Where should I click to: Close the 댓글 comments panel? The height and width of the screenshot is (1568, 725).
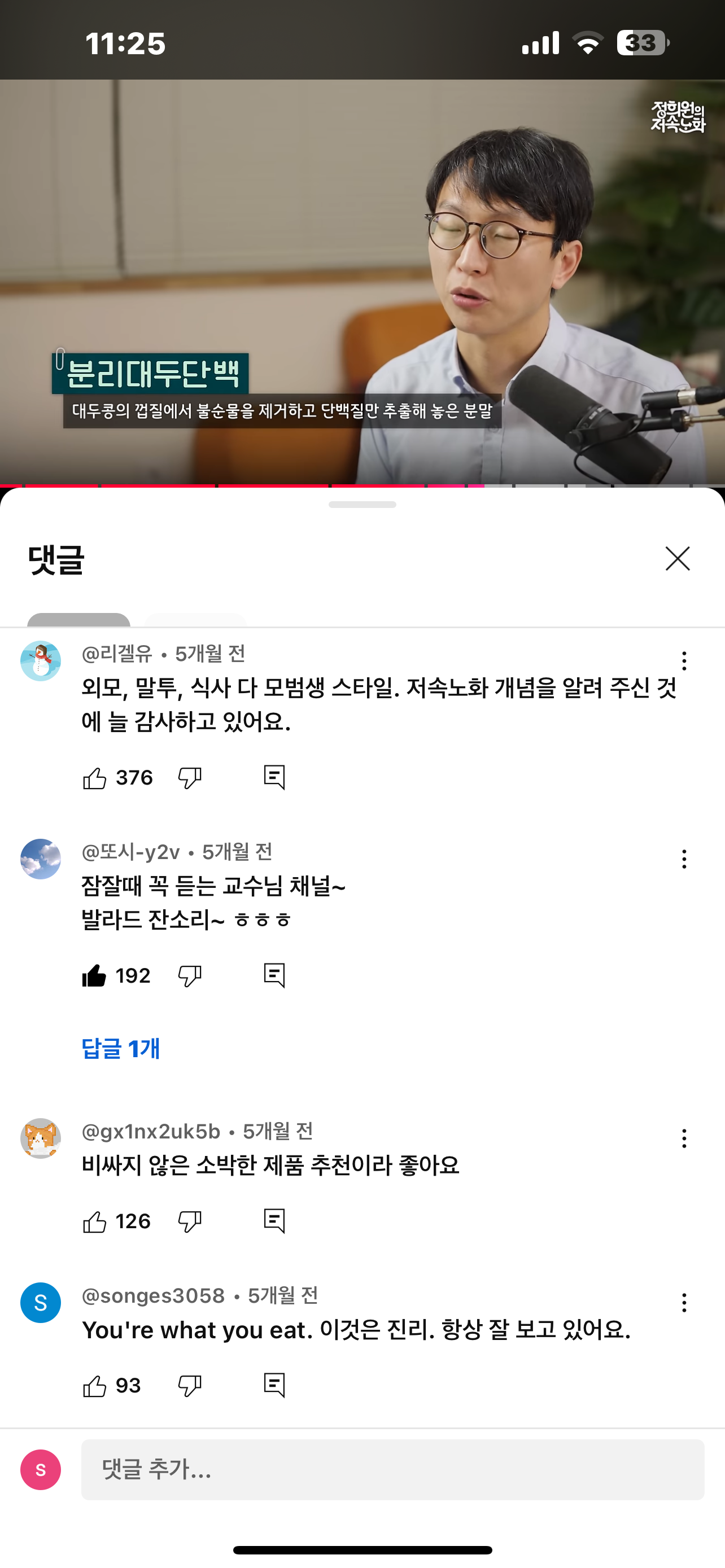click(678, 558)
